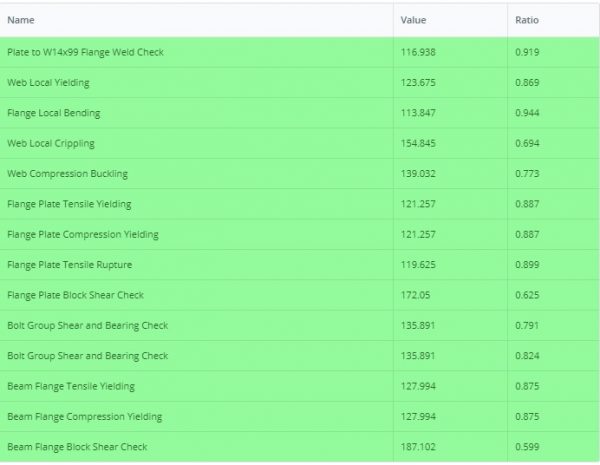Click the Value column header
Image resolution: width=600 pixels, height=465 pixels.
tap(413, 20)
